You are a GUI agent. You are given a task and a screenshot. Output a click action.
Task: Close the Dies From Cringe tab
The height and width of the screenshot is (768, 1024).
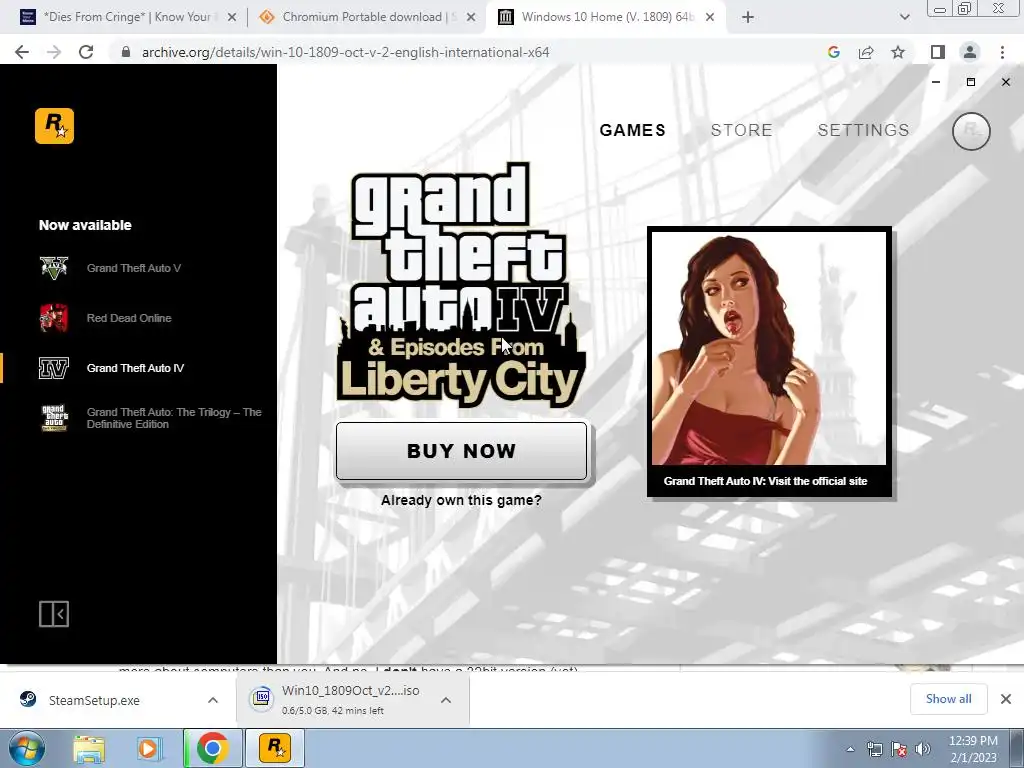[x=232, y=18]
